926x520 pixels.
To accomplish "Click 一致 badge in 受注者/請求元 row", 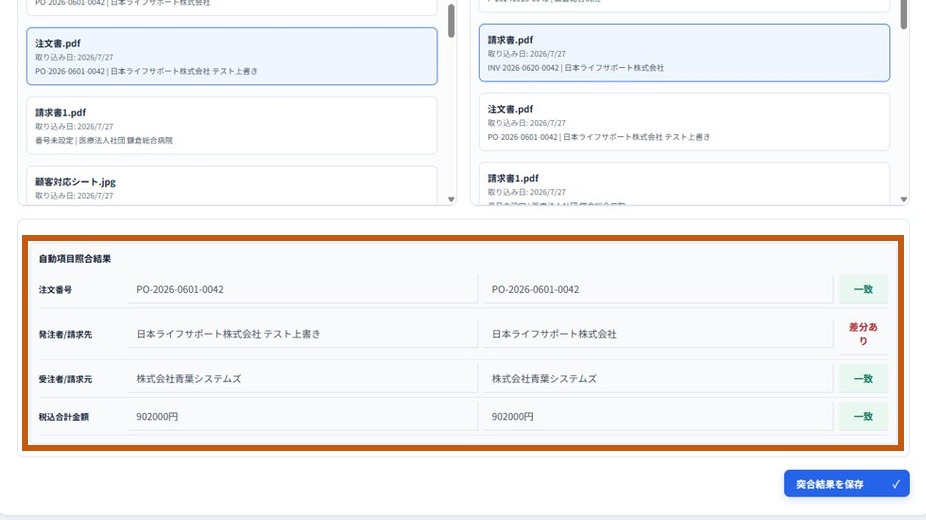I will (863, 378).
